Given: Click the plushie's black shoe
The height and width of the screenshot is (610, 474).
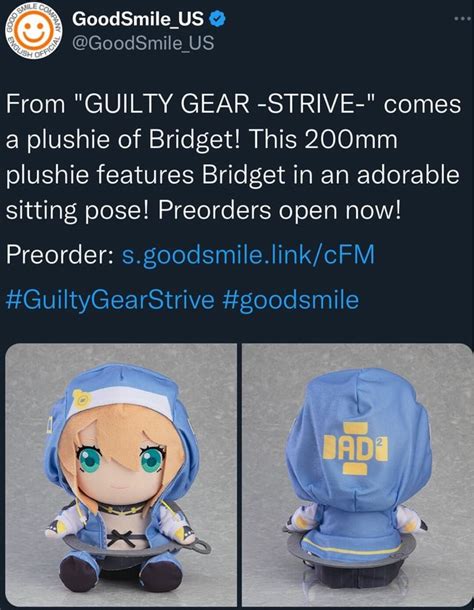Looking at the screenshot, I should coord(79,573).
